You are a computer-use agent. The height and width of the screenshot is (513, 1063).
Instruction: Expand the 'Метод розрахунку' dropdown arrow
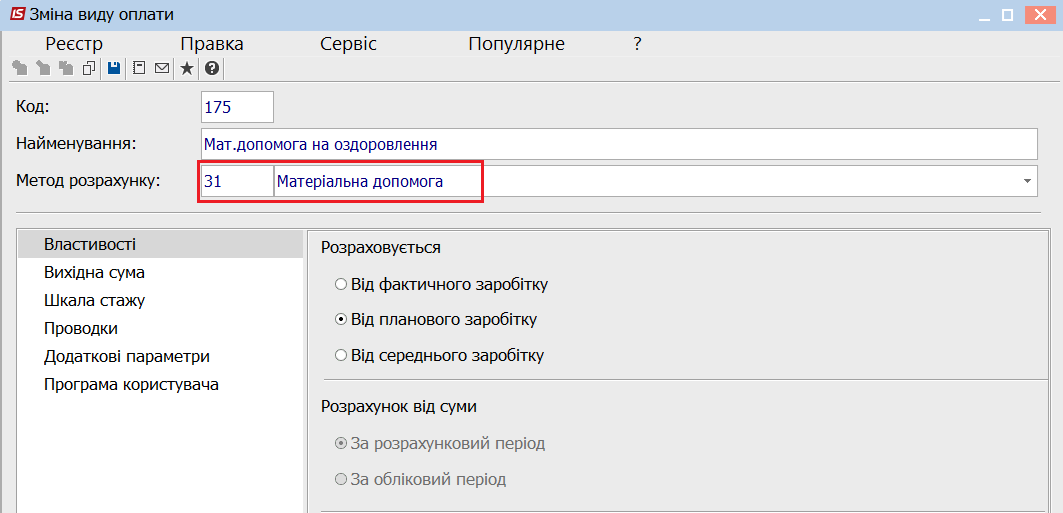coord(1028,182)
